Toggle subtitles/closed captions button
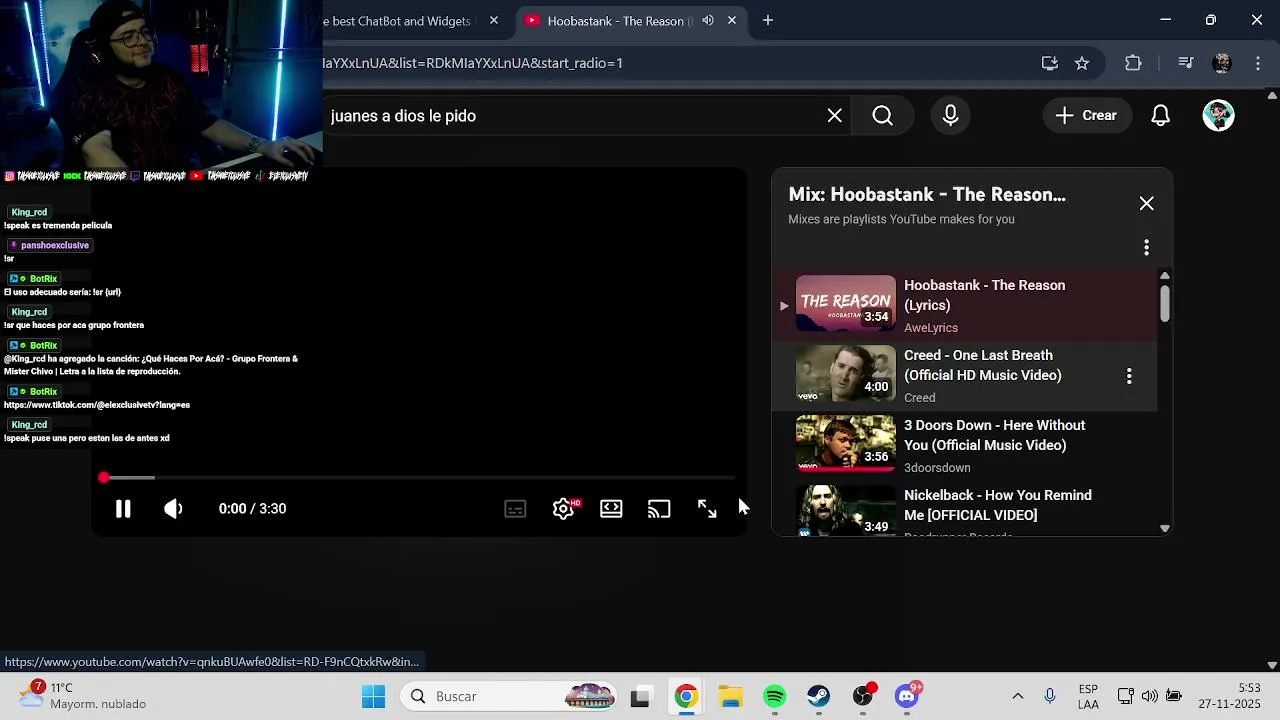Screen dimensions: 1280x720 tap(515, 509)
